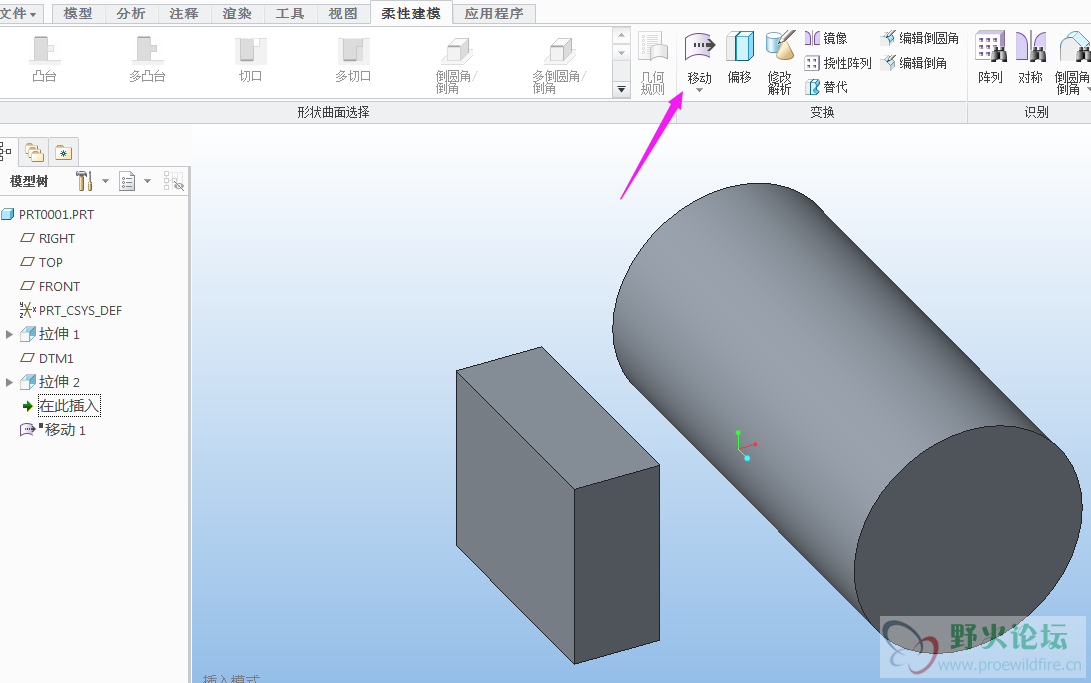
Task: Select the 多倒圆角/倒角 (Multi Round/Chamfer) tool
Action: [x=559, y=65]
